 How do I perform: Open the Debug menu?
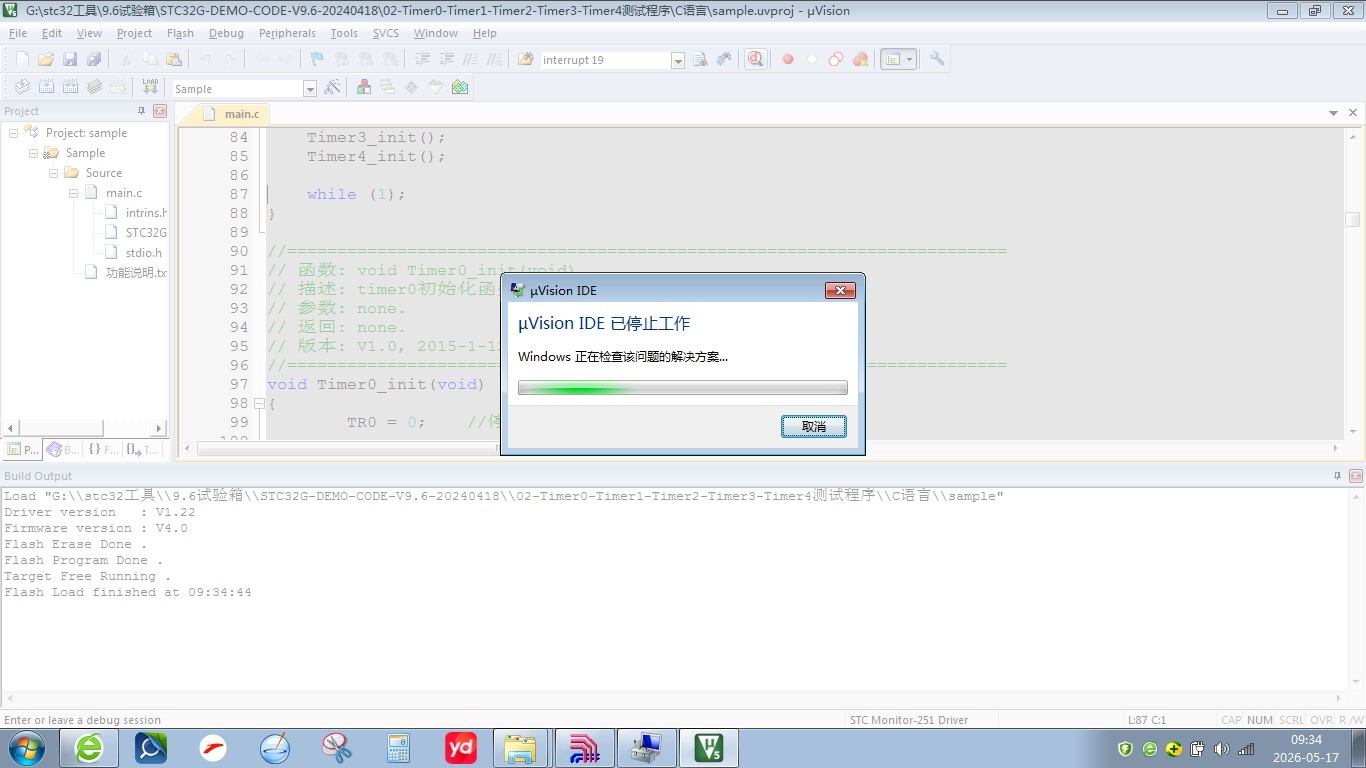[x=226, y=33]
